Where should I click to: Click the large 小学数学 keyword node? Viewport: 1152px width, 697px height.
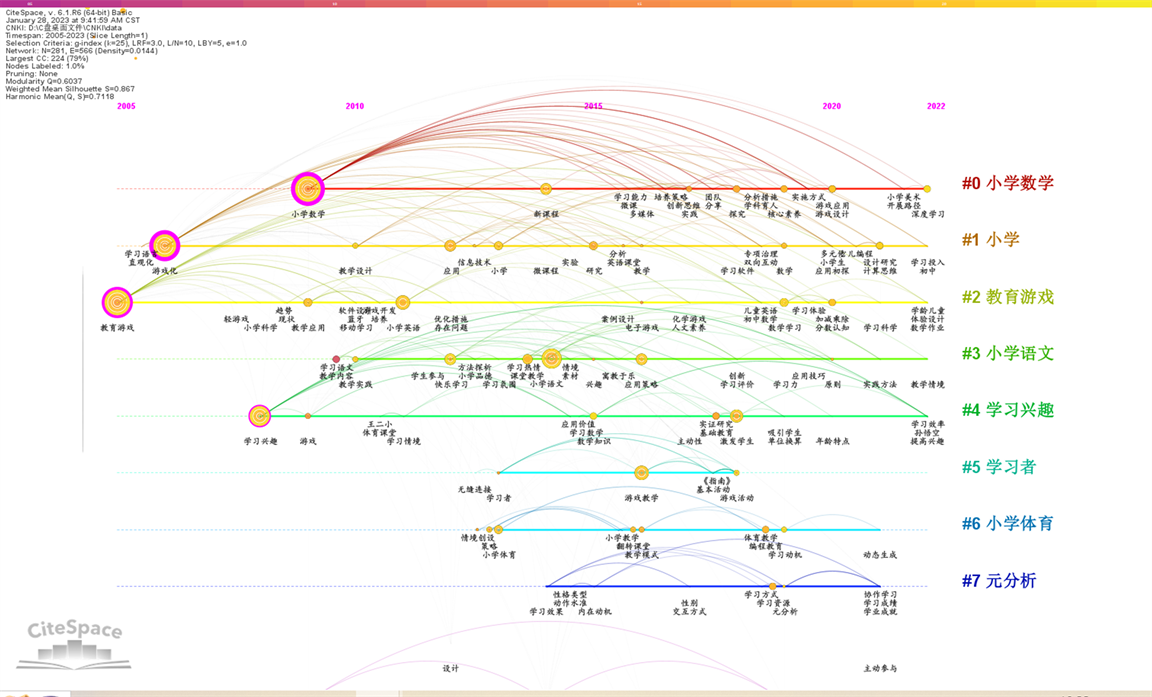(308, 188)
